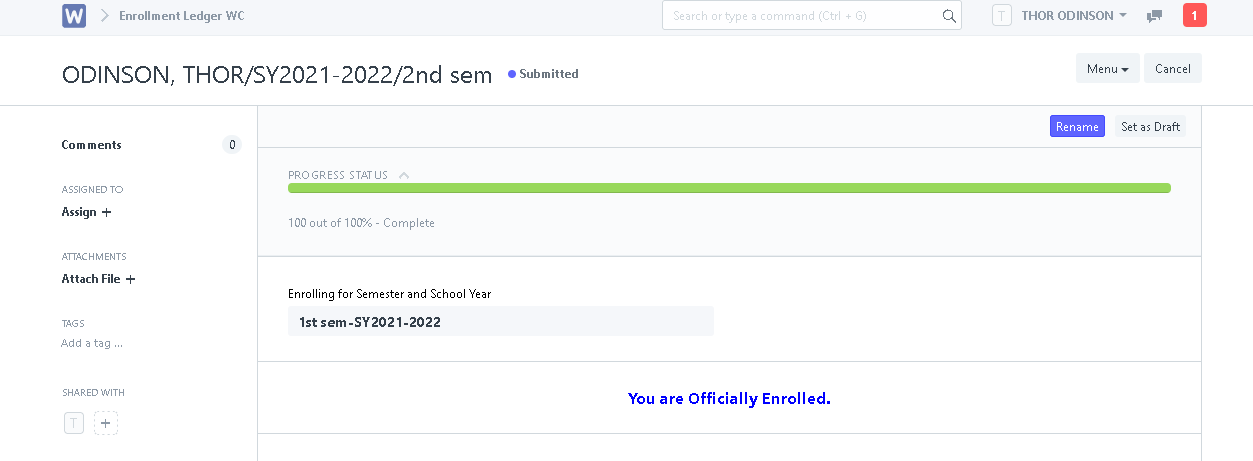Open the THOR ODINSON user dropdown
This screenshot has height=461, width=1253.
coord(1074,16)
